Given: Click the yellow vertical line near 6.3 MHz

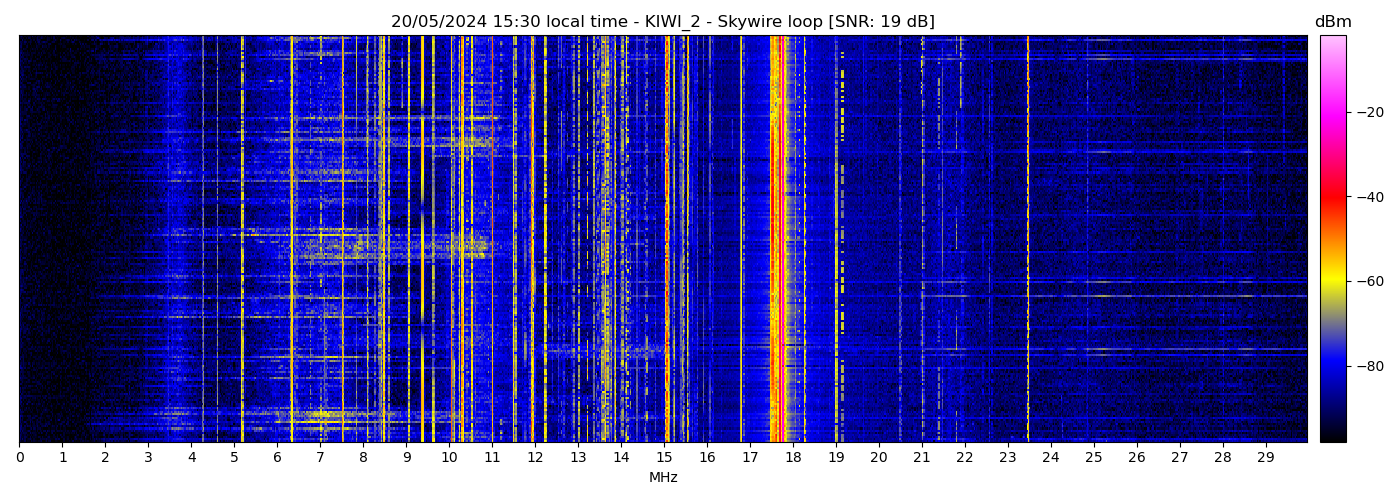Looking at the screenshot, I should pos(291,240).
